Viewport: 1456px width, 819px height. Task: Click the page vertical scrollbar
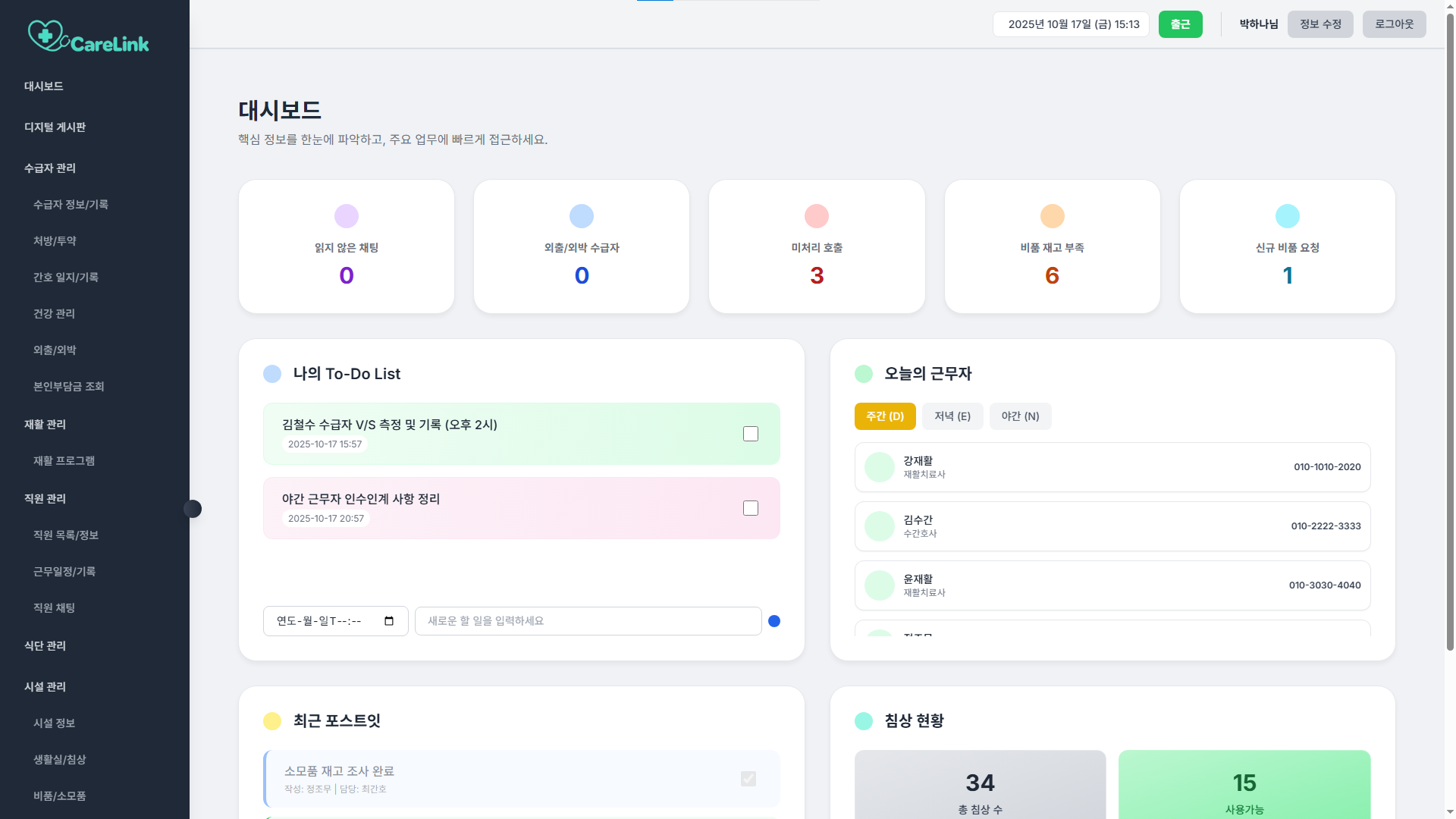click(1450, 331)
